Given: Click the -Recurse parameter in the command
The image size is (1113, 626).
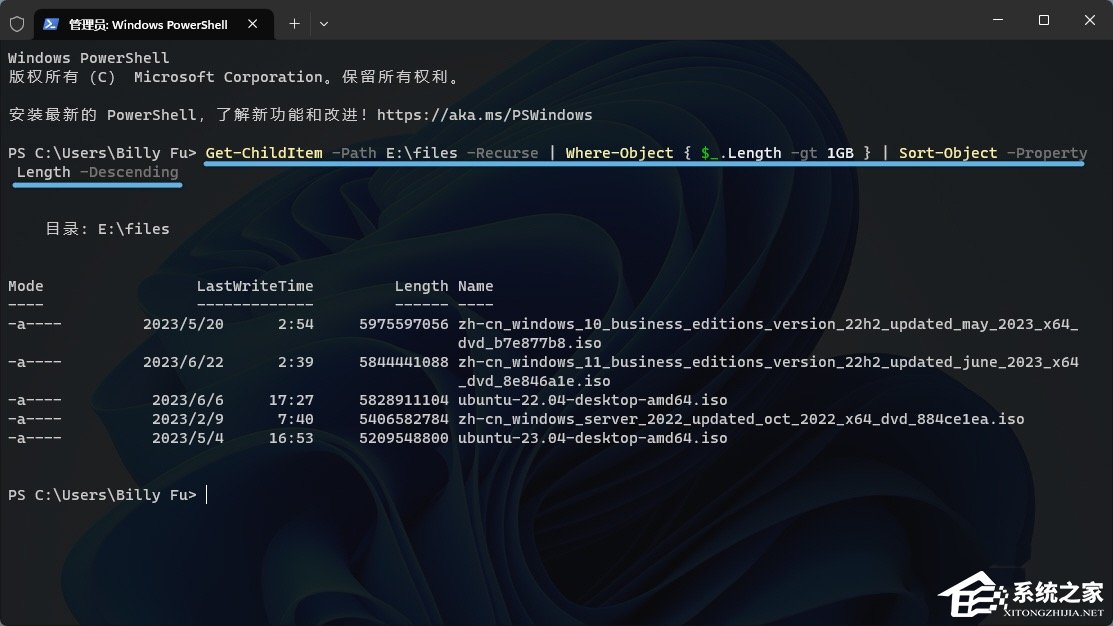Looking at the screenshot, I should click(503, 153).
